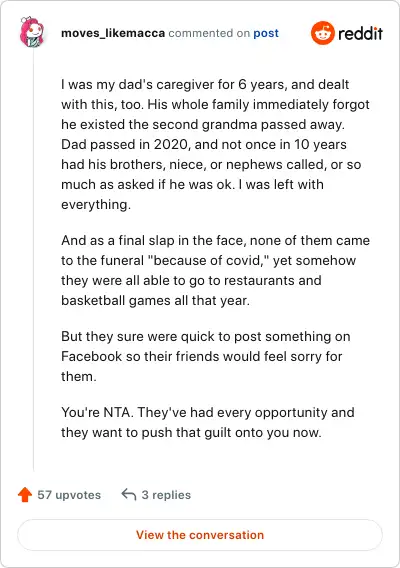Click the "View the conversation" button
The height and width of the screenshot is (568, 400).
pyautogui.click(x=200, y=535)
